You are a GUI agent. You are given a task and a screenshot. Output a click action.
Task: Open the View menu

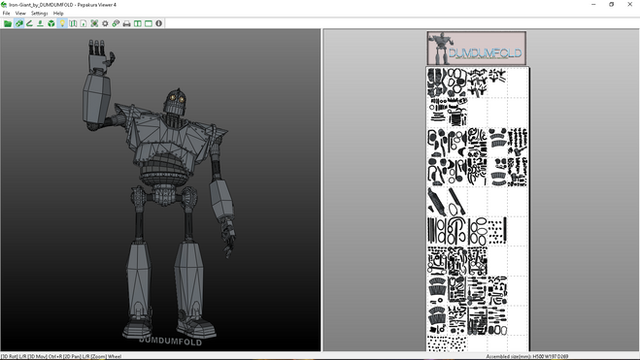(20, 13)
